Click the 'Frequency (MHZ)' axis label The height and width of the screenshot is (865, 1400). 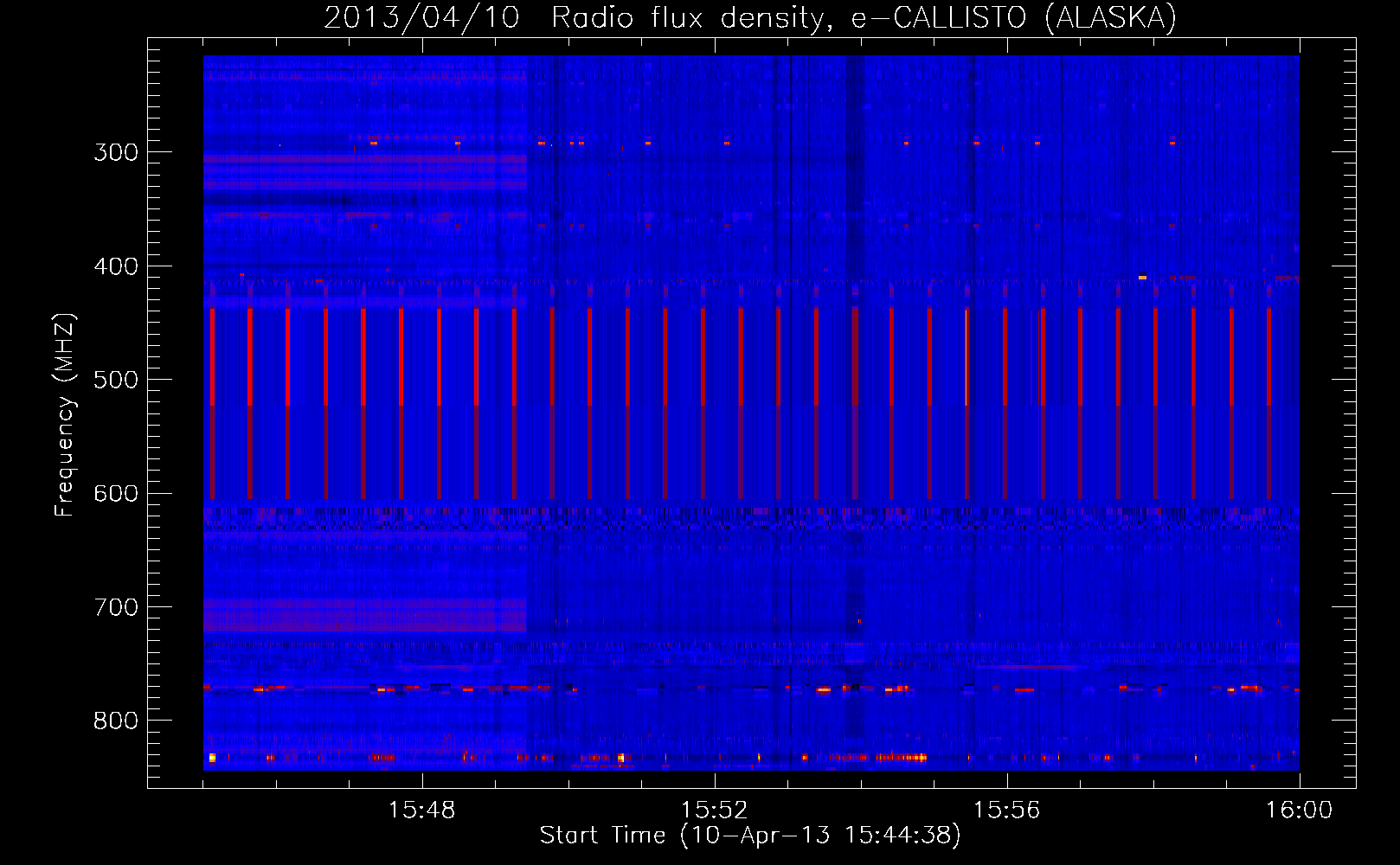[x=65, y=415]
